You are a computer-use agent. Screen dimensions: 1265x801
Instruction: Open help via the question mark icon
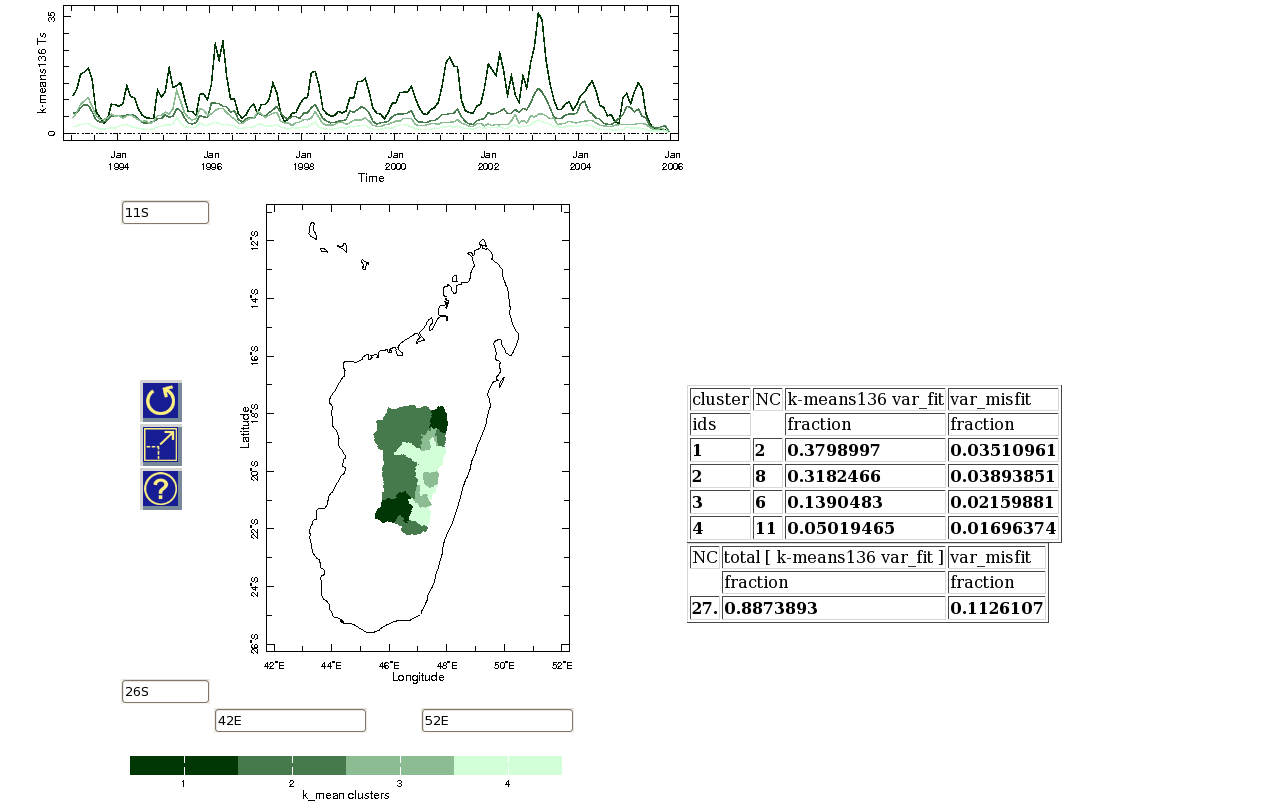tap(161, 489)
